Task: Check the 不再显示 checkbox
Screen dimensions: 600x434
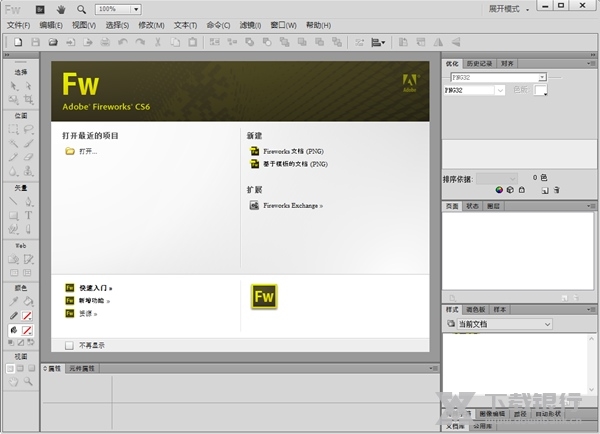Action: coord(69,345)
